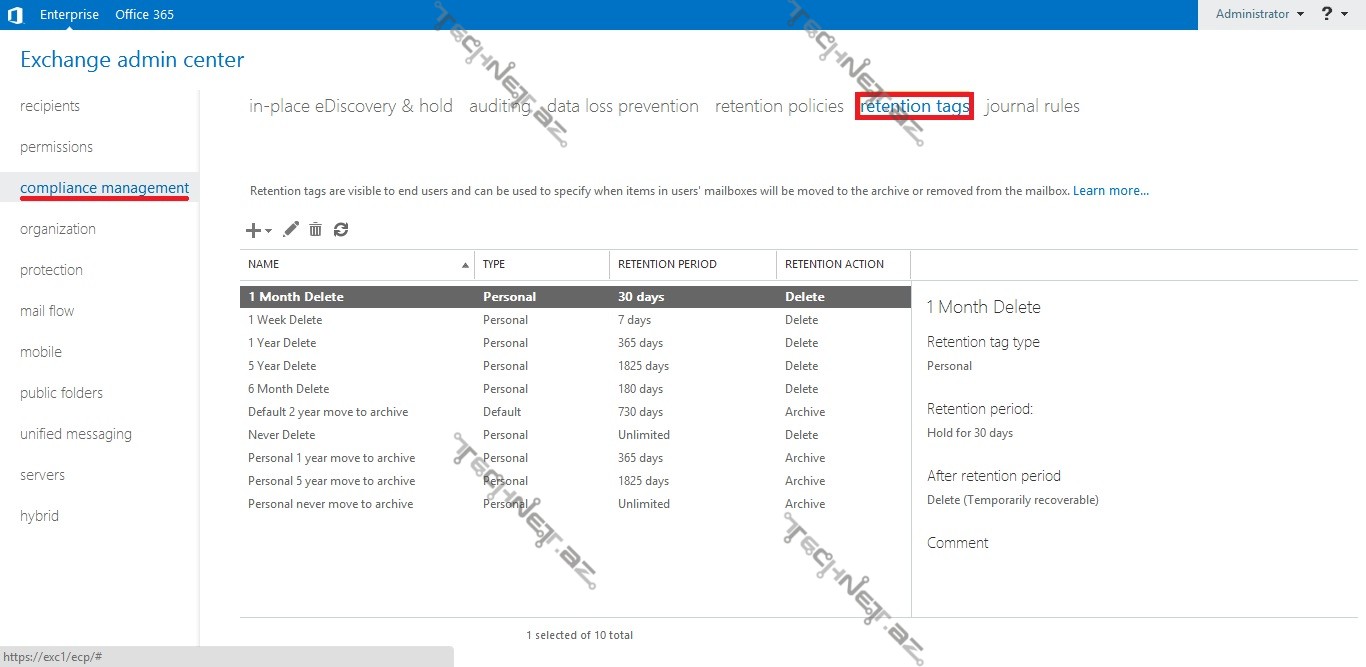The image size is (1366, 667).
Task: Expand the Administrator account dropdown
Action: [1259, 14]
